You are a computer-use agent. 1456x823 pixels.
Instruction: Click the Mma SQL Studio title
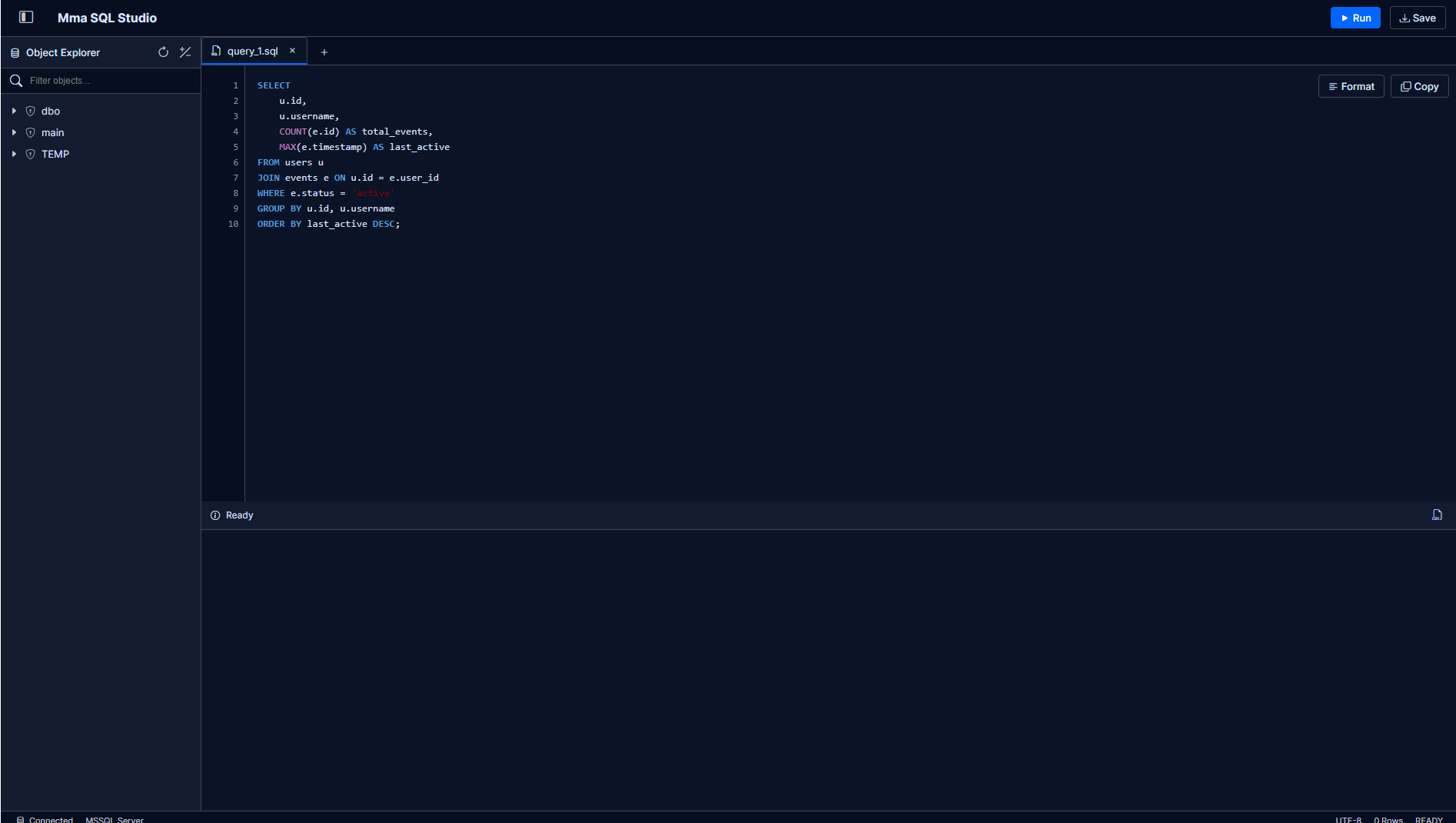[x=107, y=18]
